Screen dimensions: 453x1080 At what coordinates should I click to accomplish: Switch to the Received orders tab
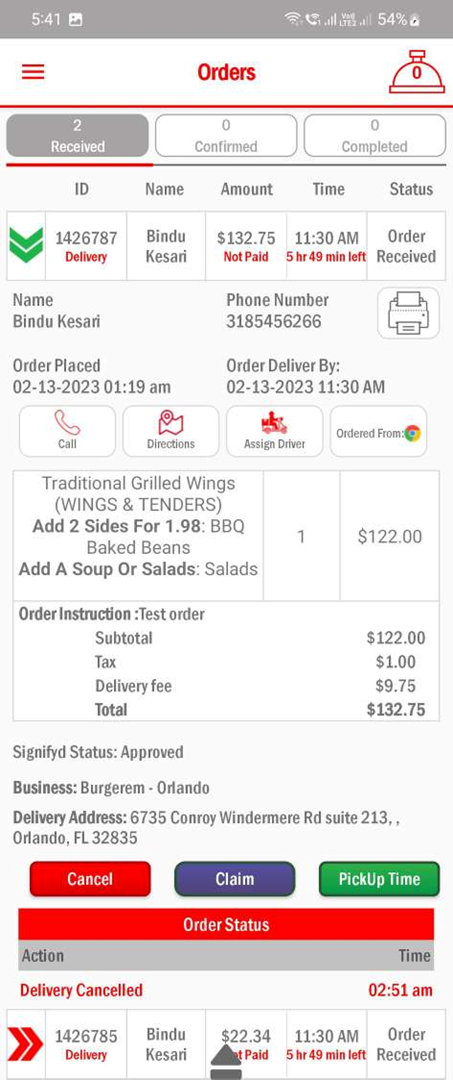coord(77,136)
